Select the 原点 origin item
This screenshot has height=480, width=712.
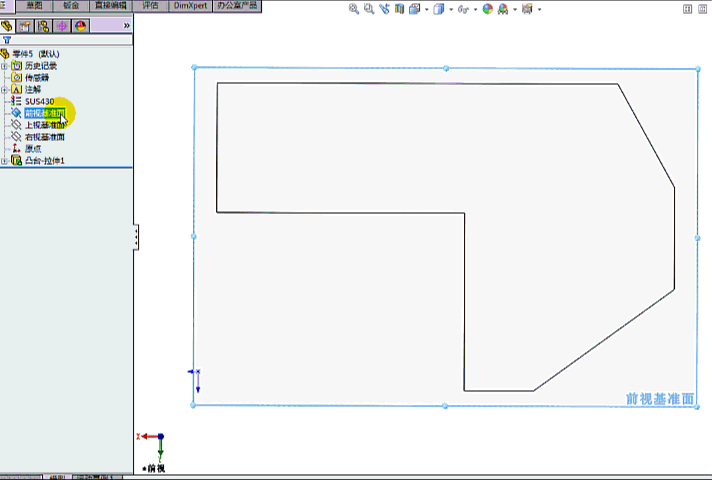tap(33, 148)
